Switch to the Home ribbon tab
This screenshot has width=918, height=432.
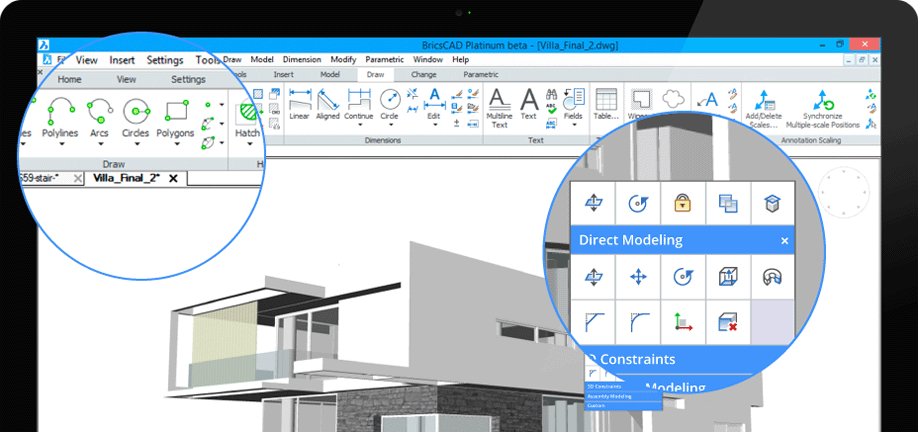(x=69, y=80)
